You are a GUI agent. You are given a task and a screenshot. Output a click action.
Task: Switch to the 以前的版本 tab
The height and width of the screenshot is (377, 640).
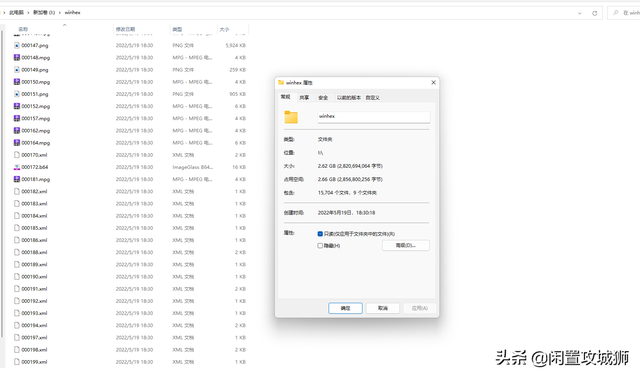pos(349,98)
